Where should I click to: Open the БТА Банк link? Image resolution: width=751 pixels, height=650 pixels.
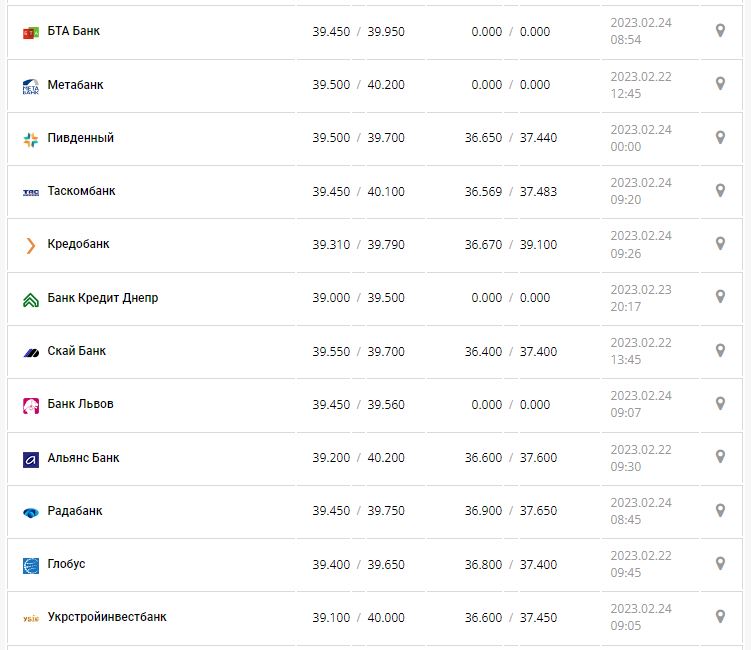(x=73, y=31)
